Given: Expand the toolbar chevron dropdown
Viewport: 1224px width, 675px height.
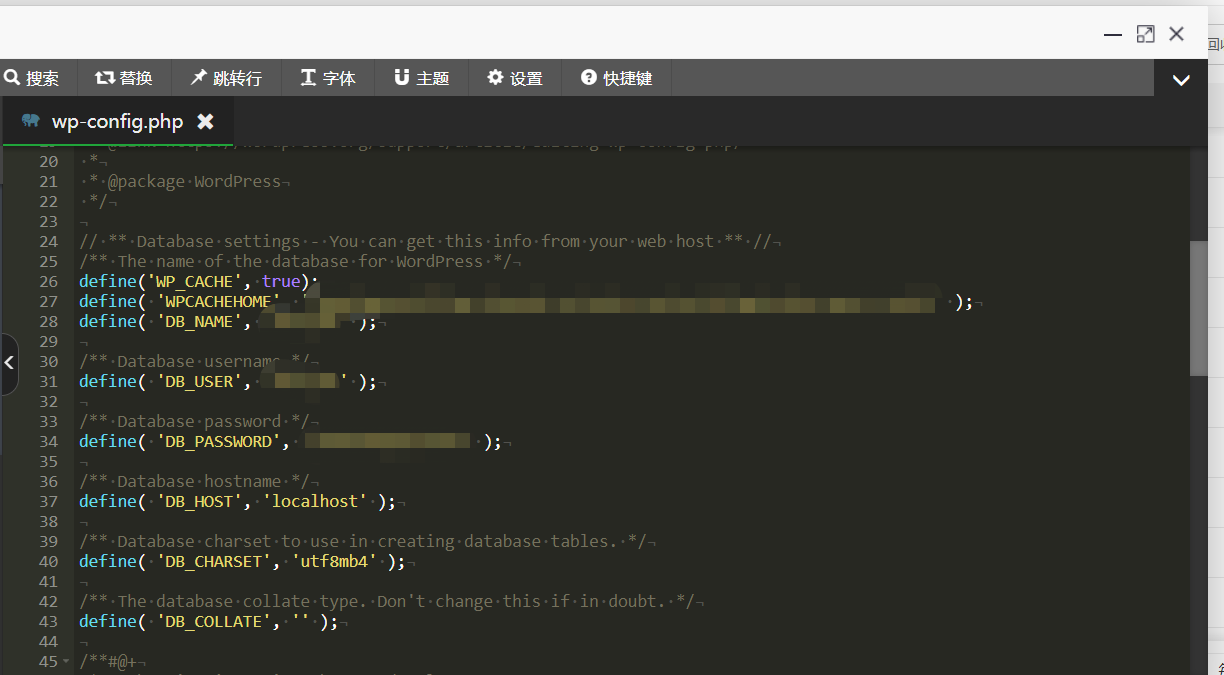Looking at the screenshot, I should click(1181, 80).
